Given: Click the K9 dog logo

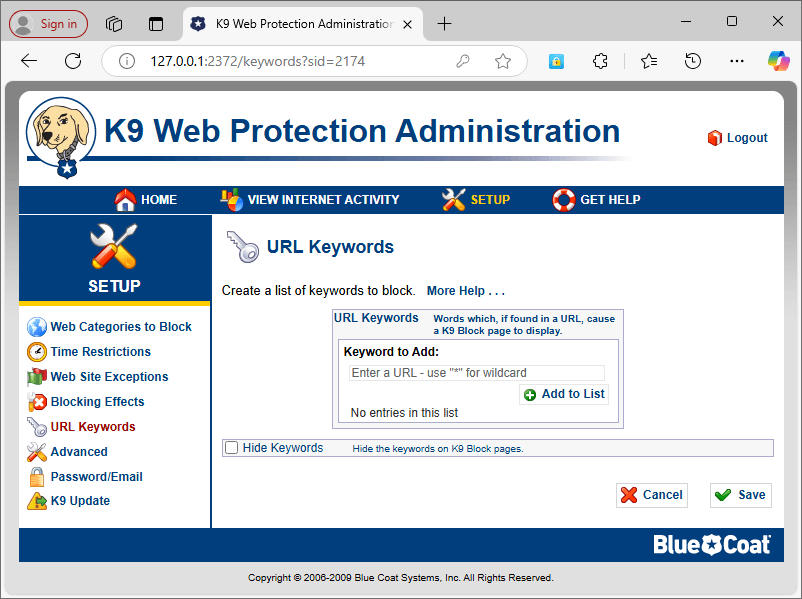Looking at the screenshot, I should pyautogui.click(x=61, y=137).
